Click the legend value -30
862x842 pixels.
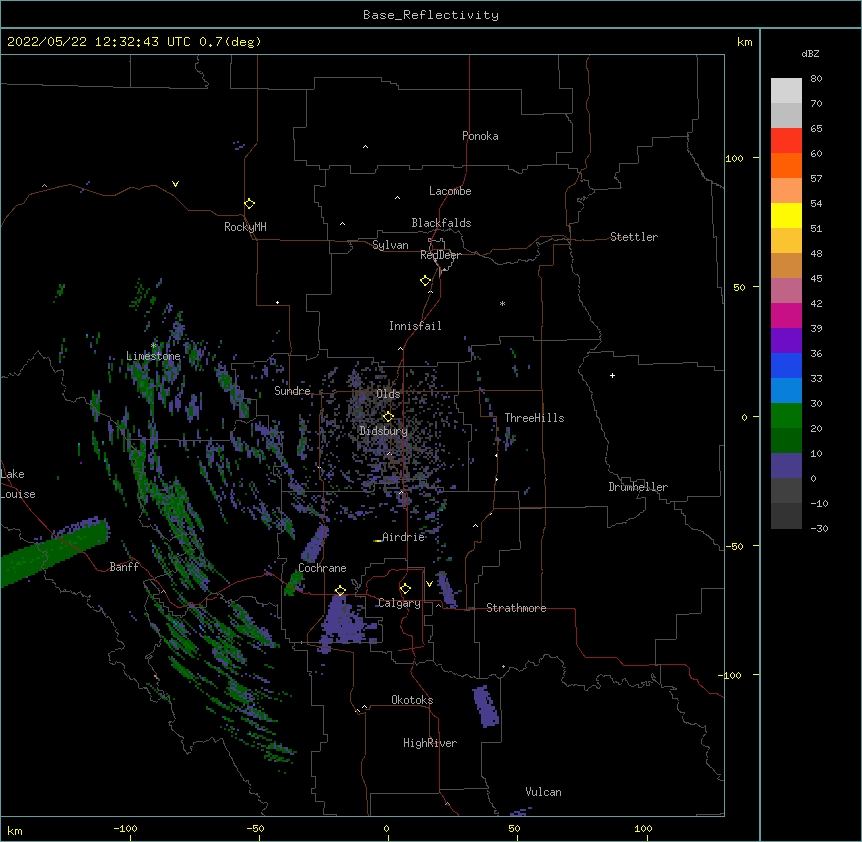819,528
